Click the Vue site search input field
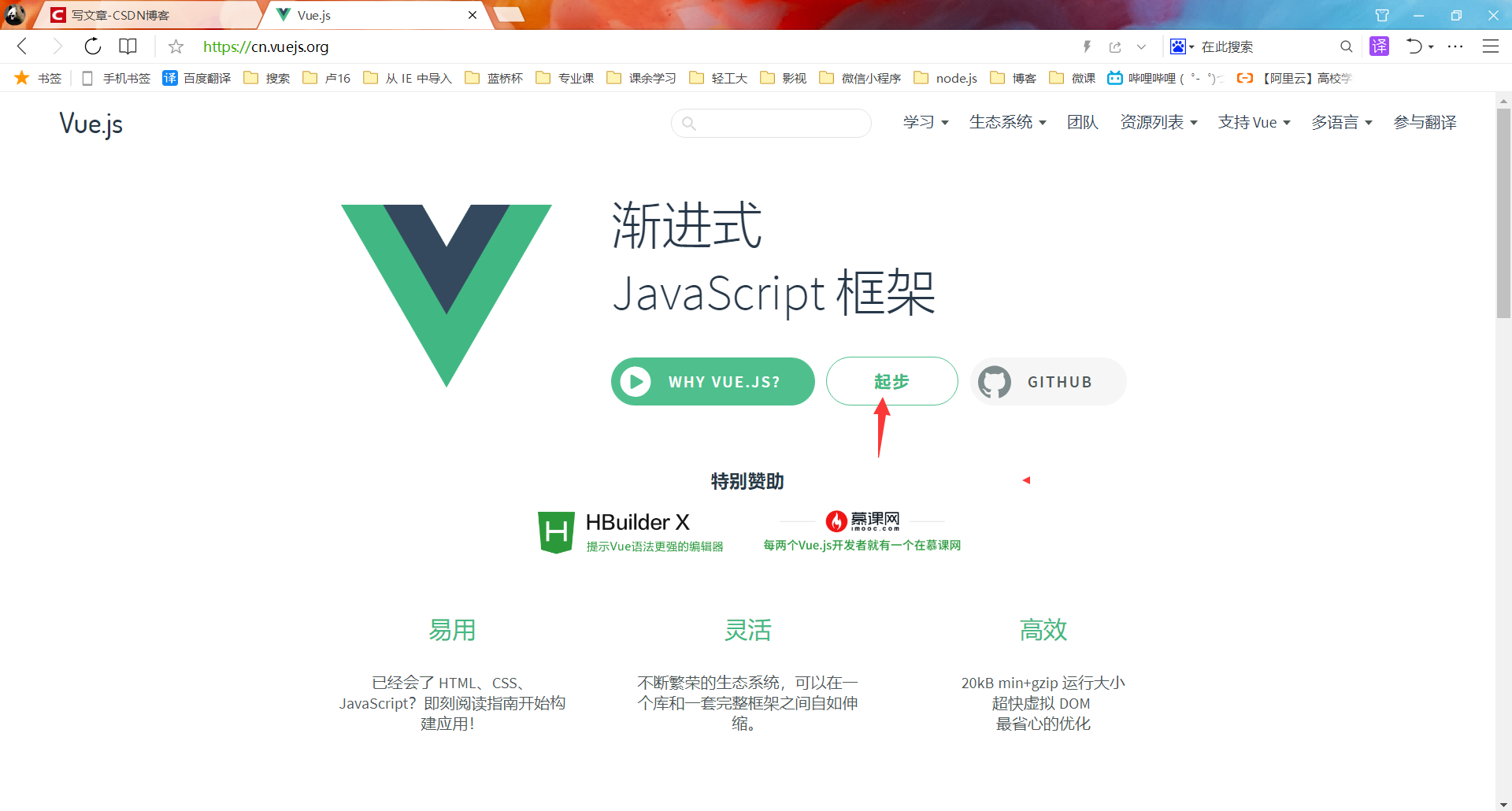Viewport: 1512px width, 811px height. click(x=771, y=123)
